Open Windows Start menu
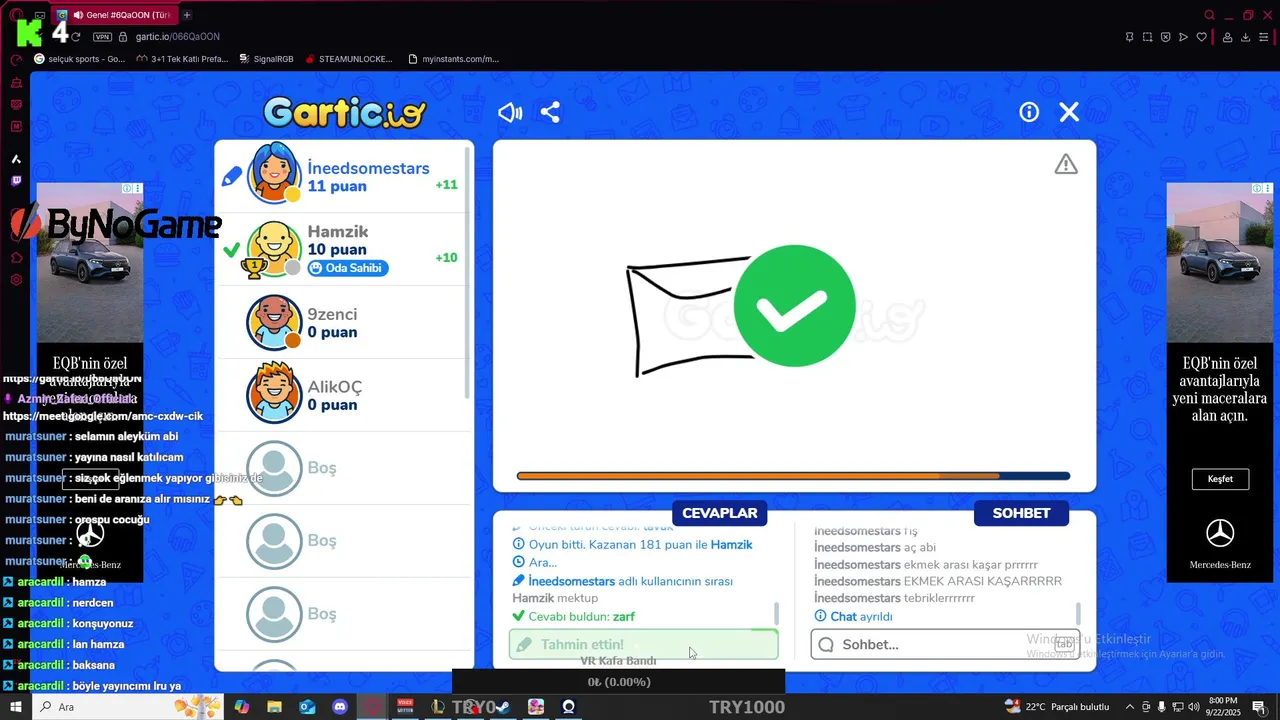 coord(16,707)
